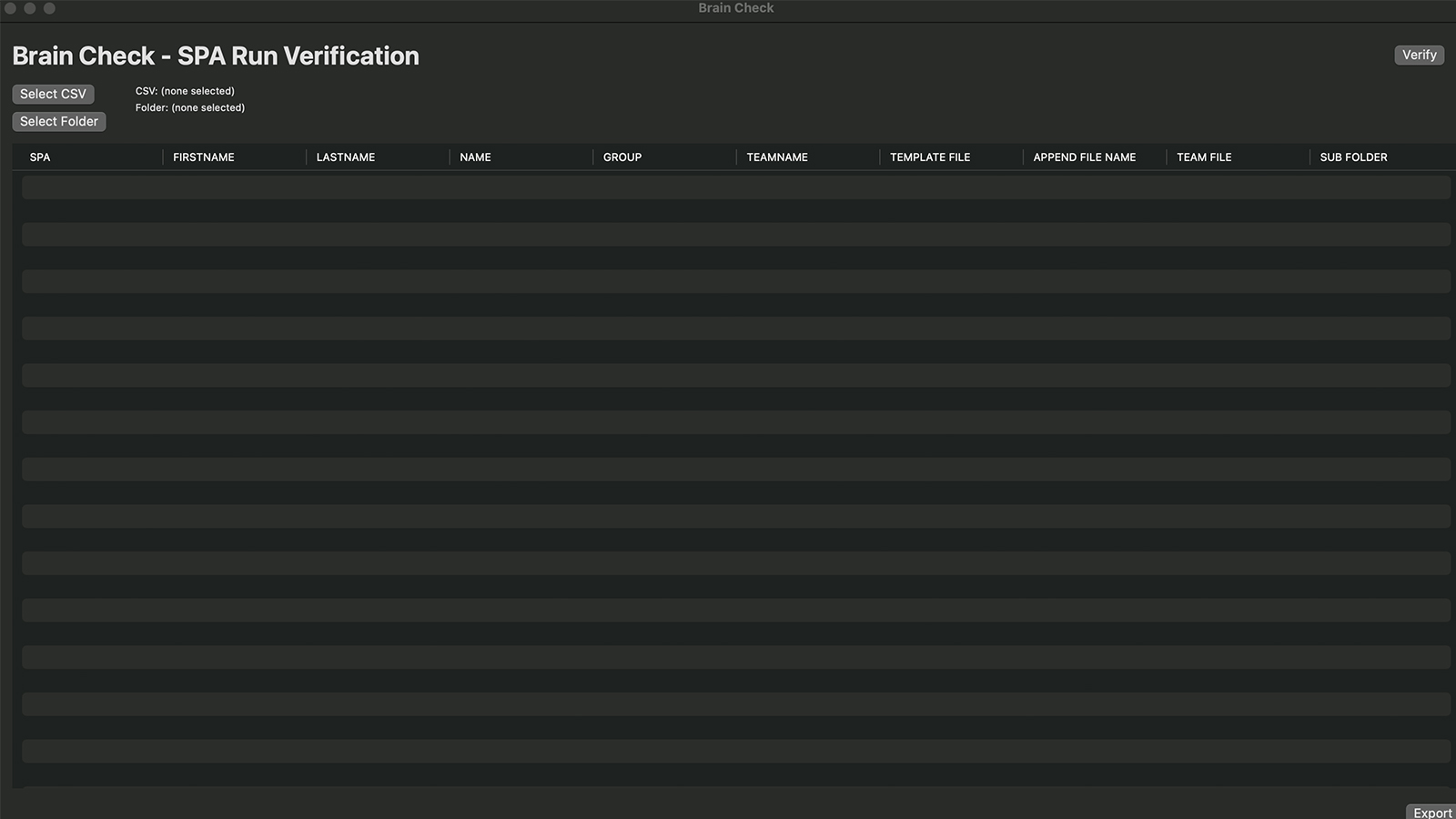Select the TEMPLATE FILE column header
This screenshot has height=819, width=1456.
coord(930,157)
